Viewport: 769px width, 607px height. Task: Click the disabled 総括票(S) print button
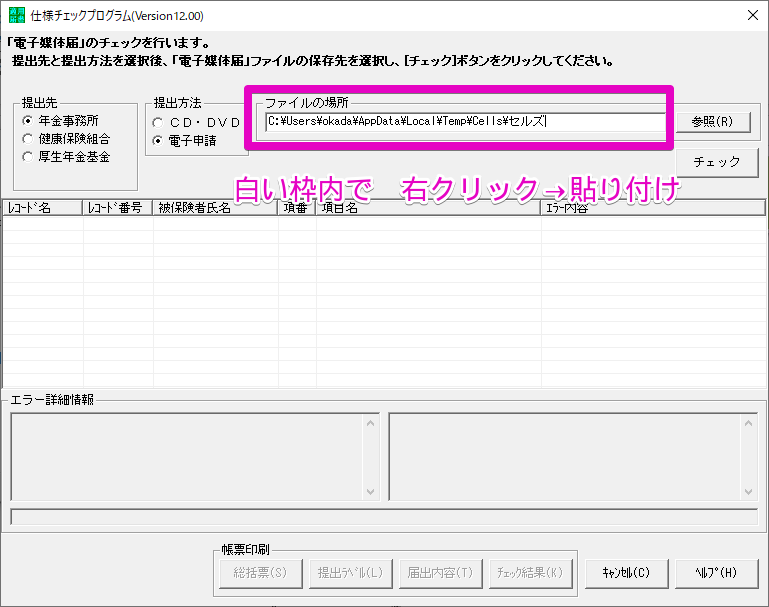[x=260, y=573]
